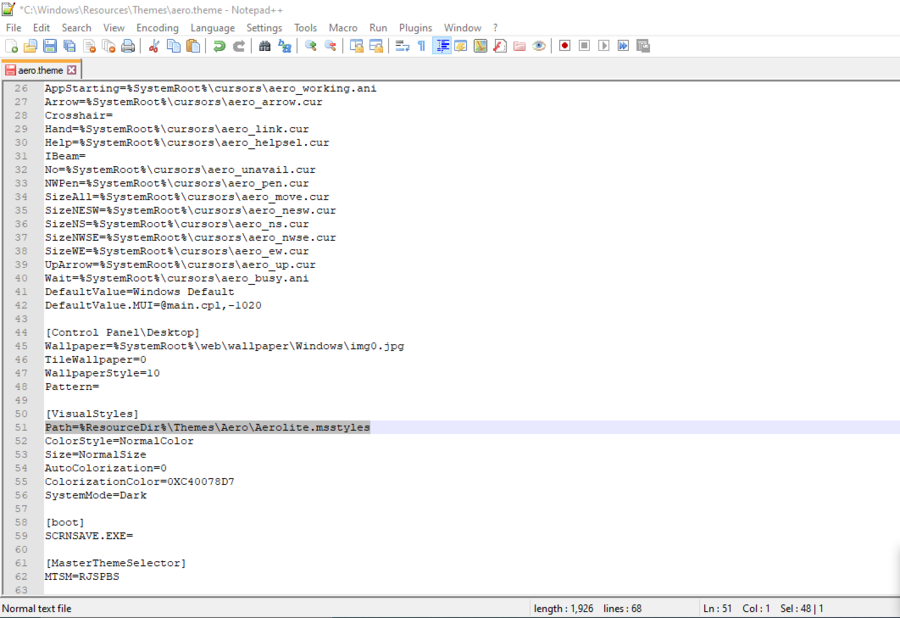Click the Save All toolbar icon

pos(69,46)
